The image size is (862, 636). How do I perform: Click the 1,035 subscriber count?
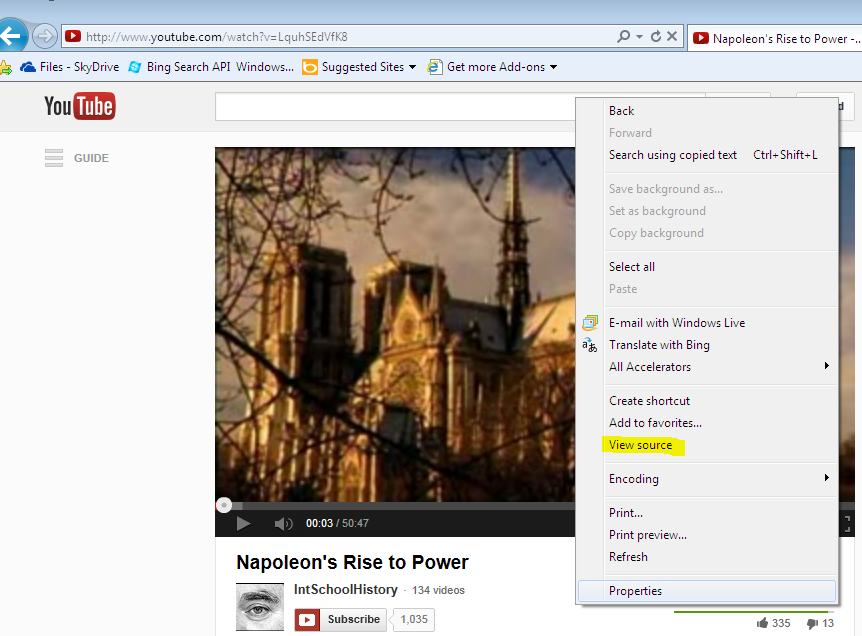tap(414, 620)
